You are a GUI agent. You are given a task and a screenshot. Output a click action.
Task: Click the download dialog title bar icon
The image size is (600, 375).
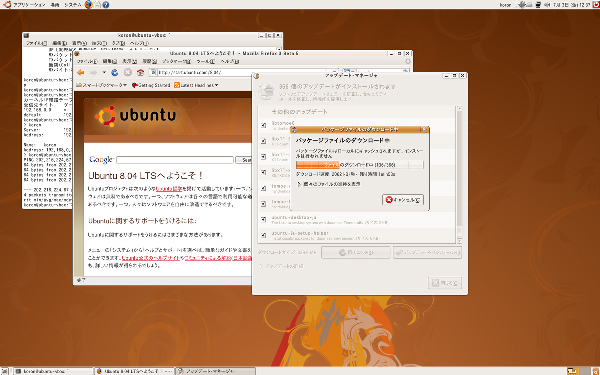click(x=294, y=129)
